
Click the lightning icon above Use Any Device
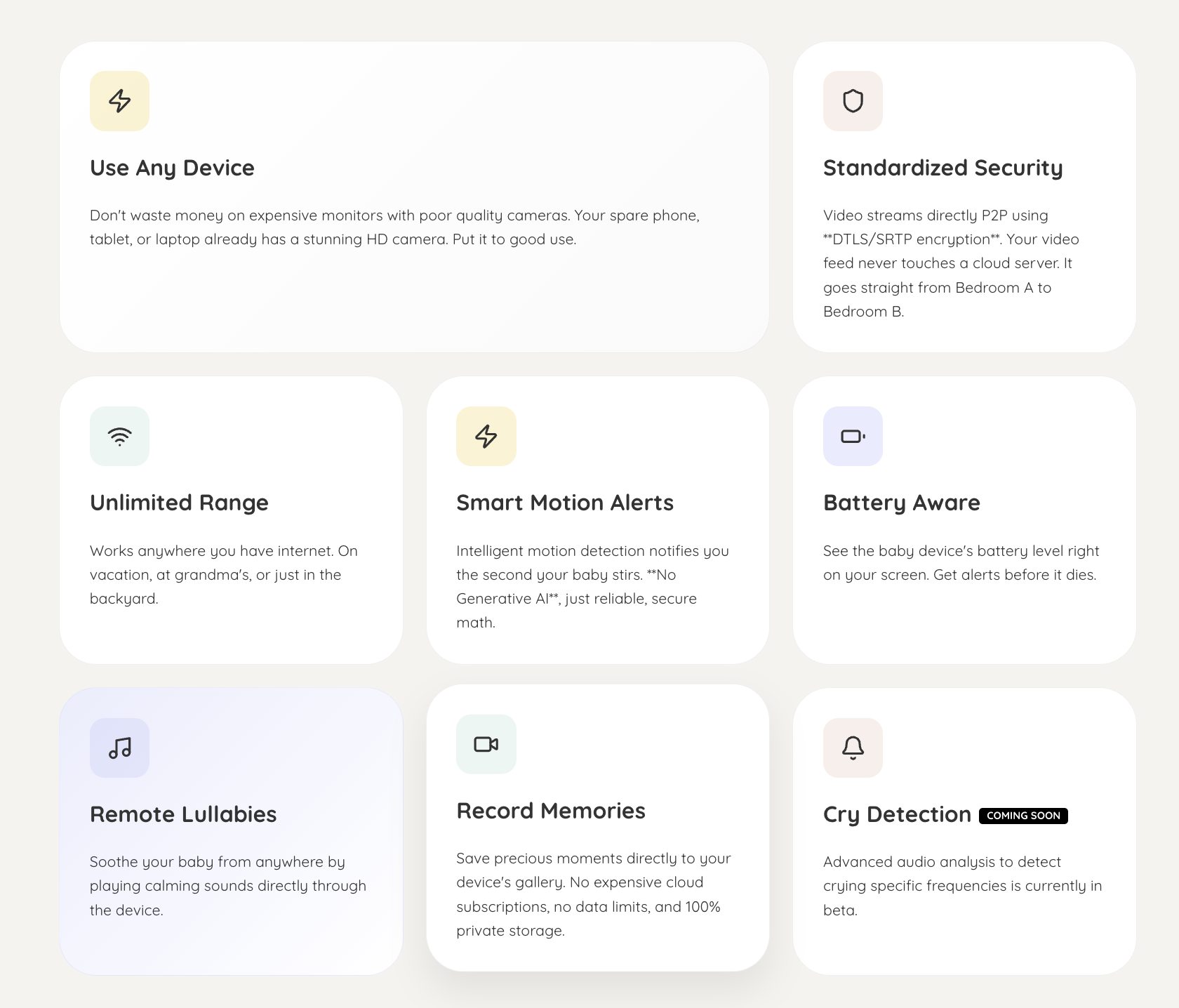[x=119, y=101]
